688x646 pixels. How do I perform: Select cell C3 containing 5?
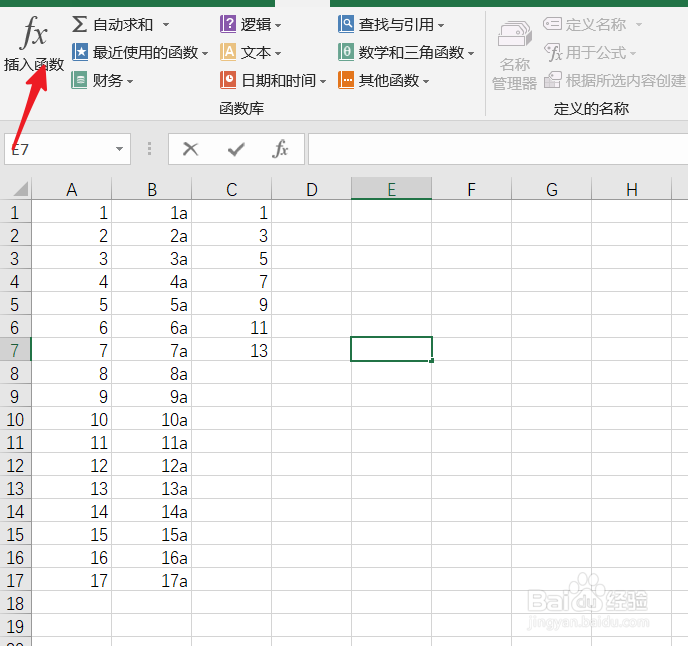pyautogui.click(x=232, y=258)
